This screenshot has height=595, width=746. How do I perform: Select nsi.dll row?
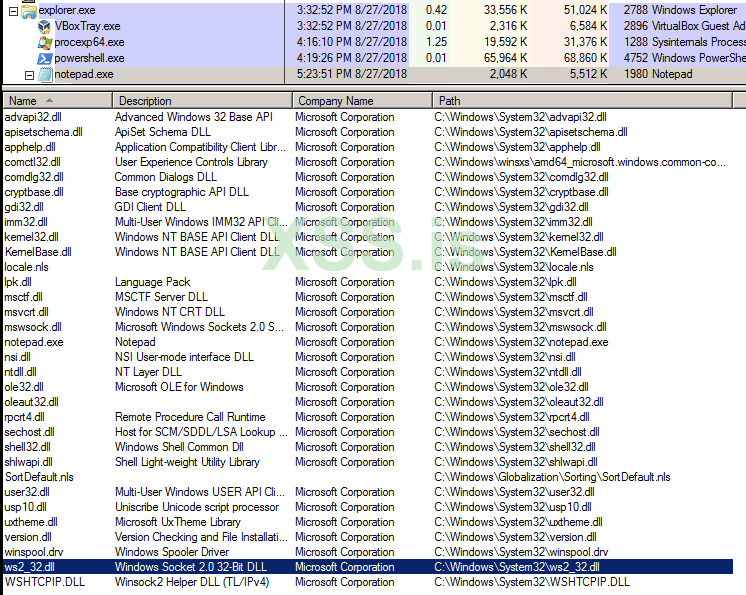click(x=368, y=357)
